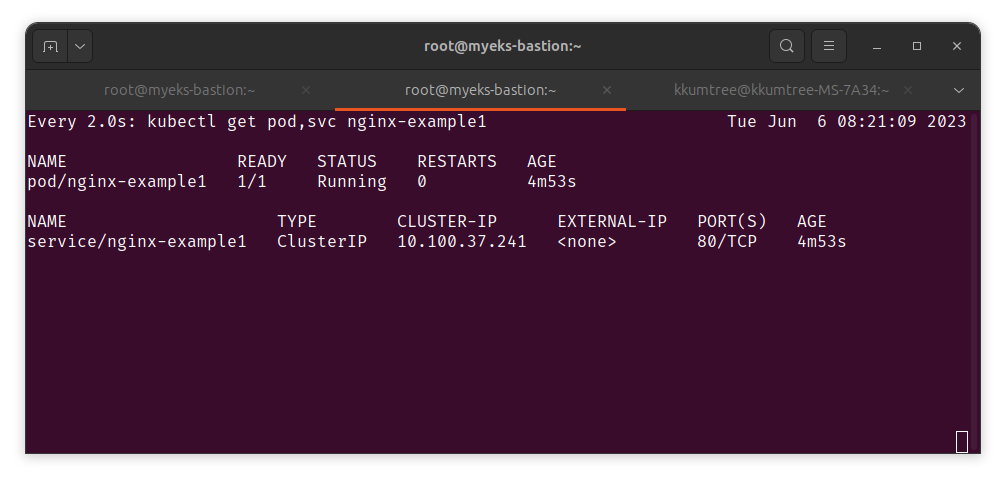1006x482 pixels.
Task: Click the cluster IP 10.100.37.241
Action: click(x=462, y=242)
